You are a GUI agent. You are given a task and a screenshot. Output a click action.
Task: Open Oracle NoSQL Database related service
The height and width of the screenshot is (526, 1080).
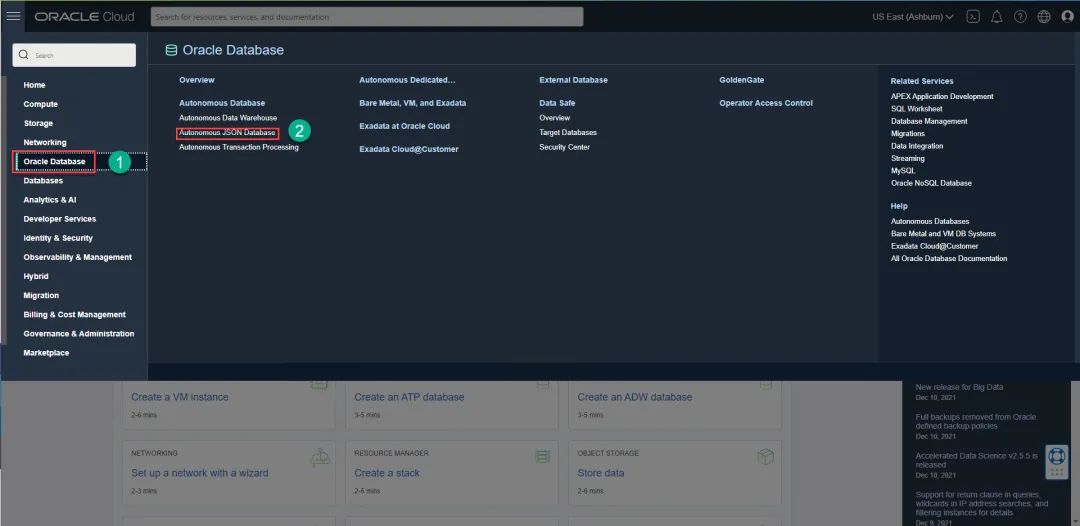pos(931,183)
